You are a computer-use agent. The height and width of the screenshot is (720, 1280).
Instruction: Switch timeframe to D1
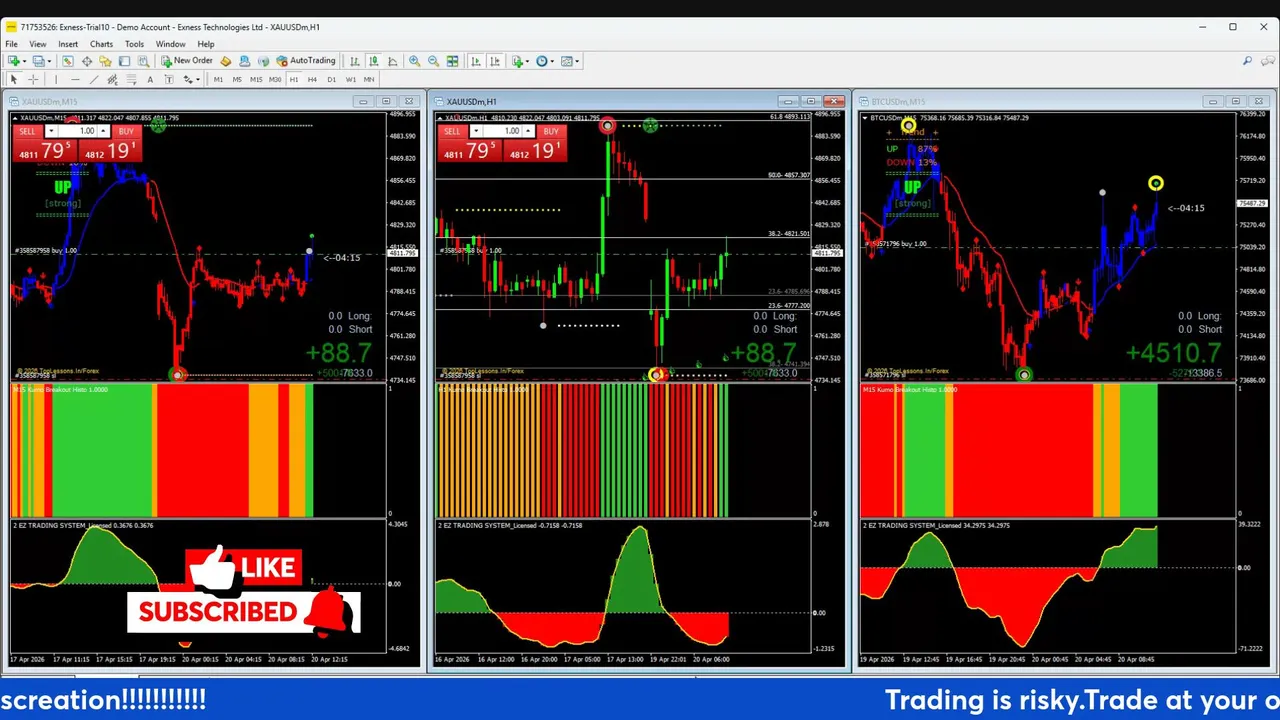[331, 79]
